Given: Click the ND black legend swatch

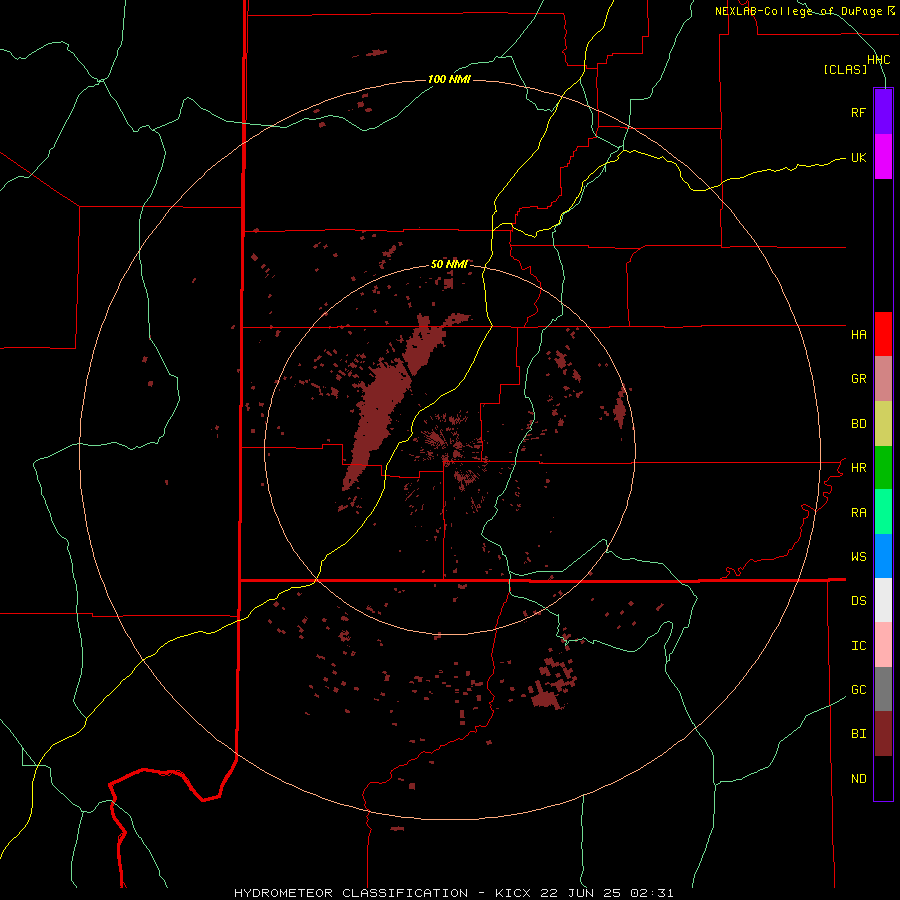Looking at the screenshot, I should [x=883, y=778].
